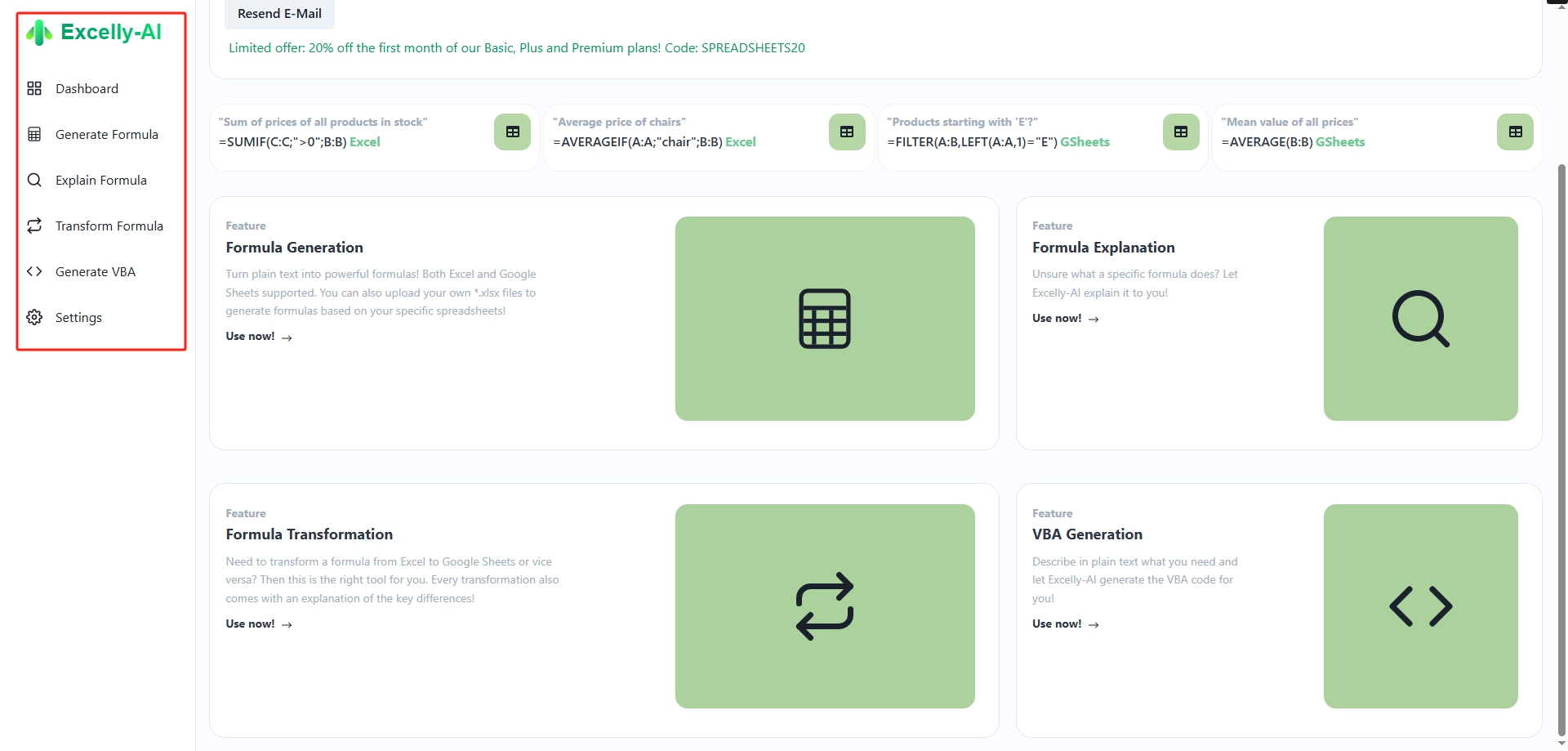Open Settings gear icon in sidebar
Viewport: 1568px width, 751px height.
[x=34, y=317]
